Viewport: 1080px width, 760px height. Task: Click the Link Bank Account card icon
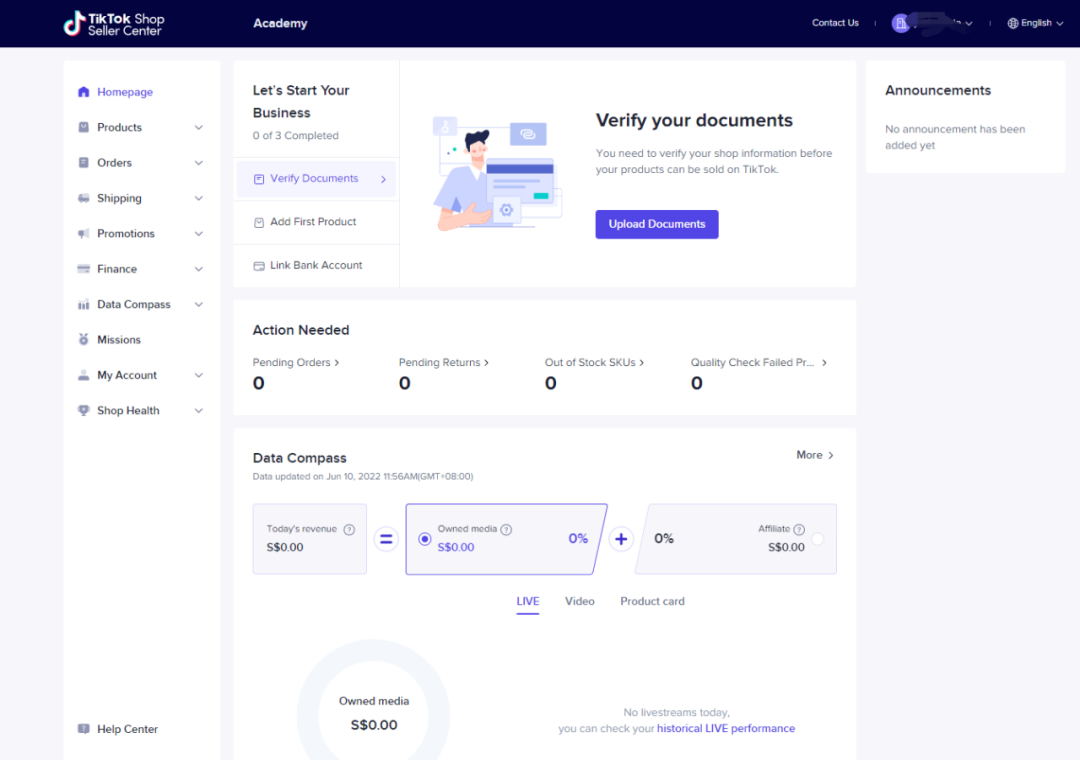[x=259, y=266]
